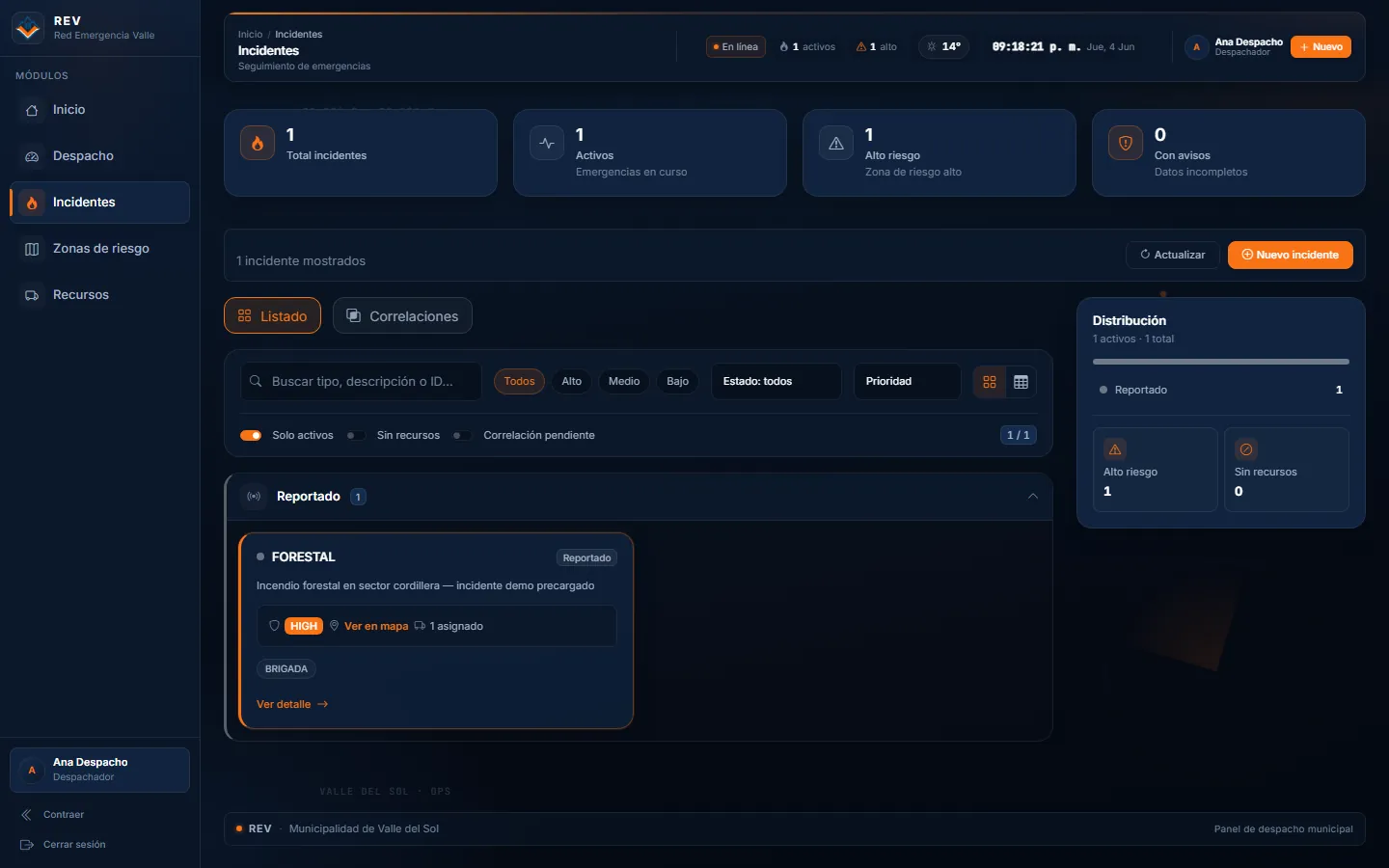Switch to the Correlaciones tab

pyautogui.click(x=402, y=315)
